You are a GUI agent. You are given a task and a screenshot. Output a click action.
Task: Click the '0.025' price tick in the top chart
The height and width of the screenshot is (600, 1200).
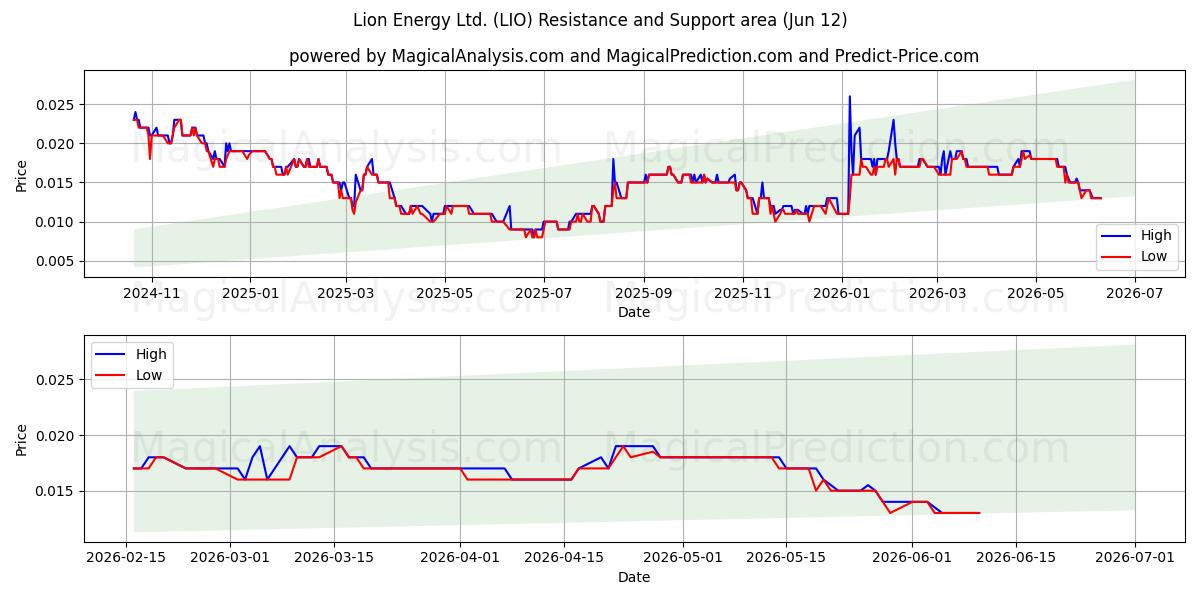tap(57, 105)
